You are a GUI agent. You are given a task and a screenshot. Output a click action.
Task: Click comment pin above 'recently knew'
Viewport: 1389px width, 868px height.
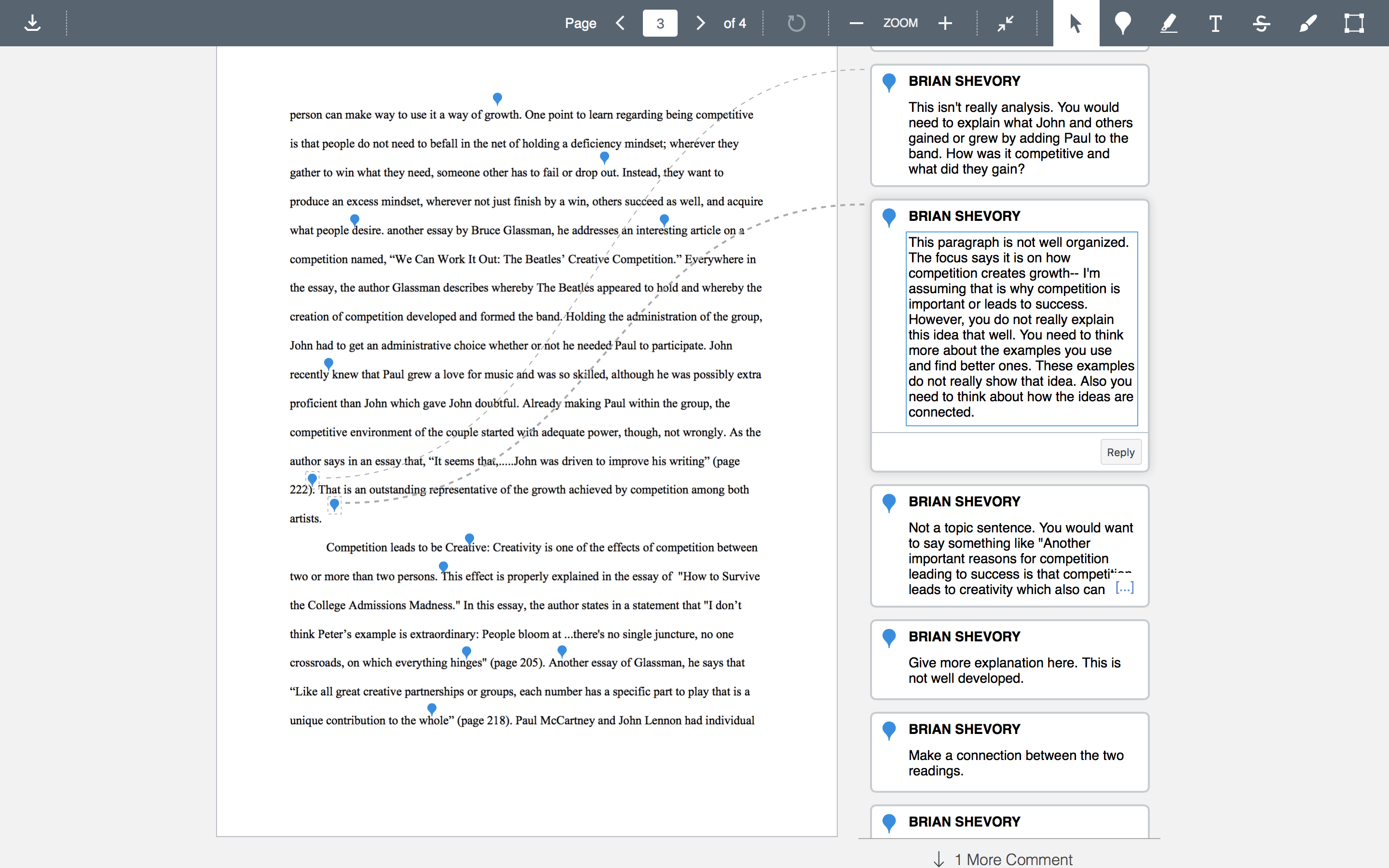pyautogui.click(x=328, y=364)
